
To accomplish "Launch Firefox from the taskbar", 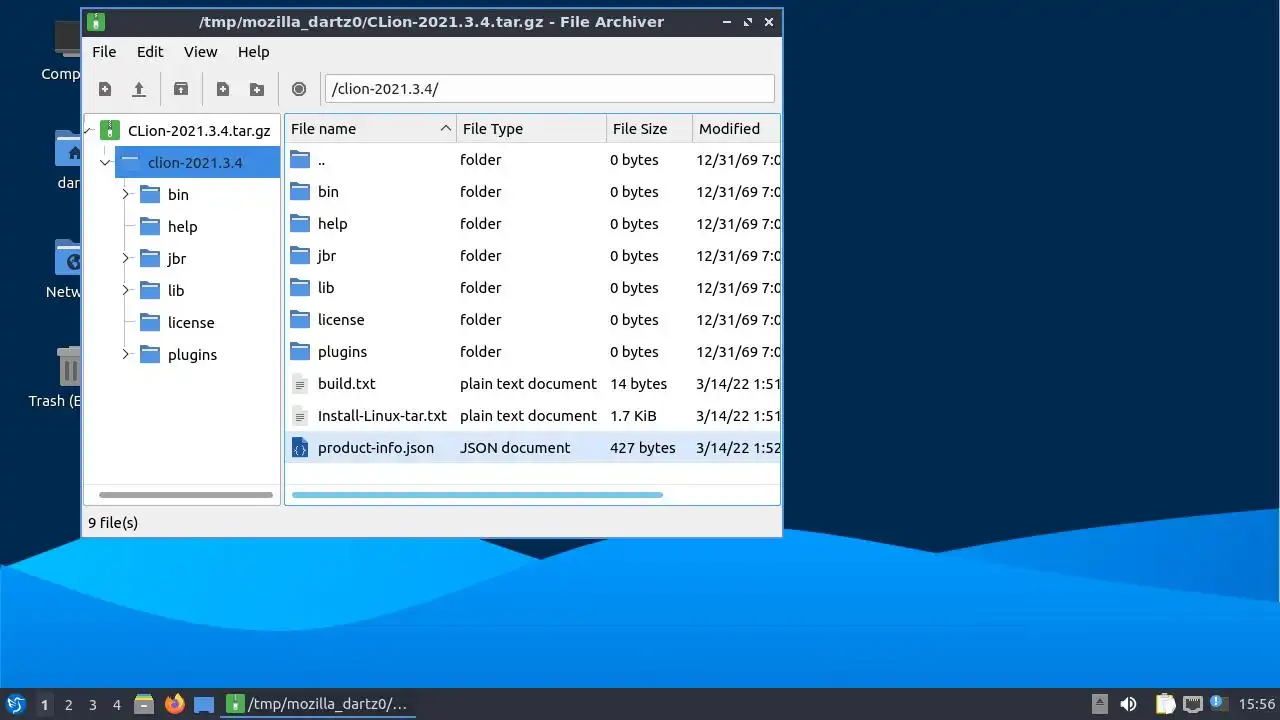I will point(175,704).
